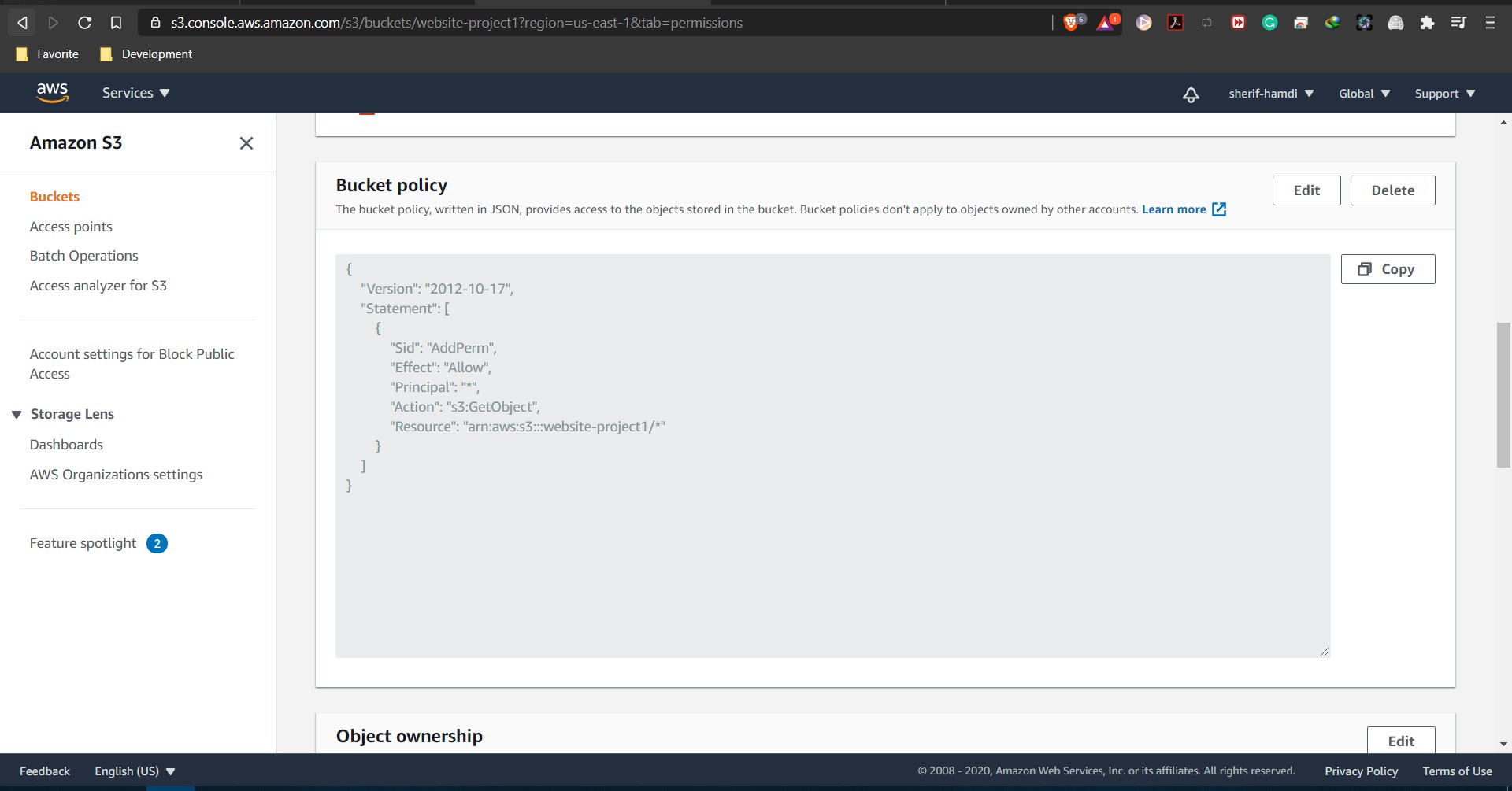Open the Adobe Acrobat extension

click(x=1175, y=23)
